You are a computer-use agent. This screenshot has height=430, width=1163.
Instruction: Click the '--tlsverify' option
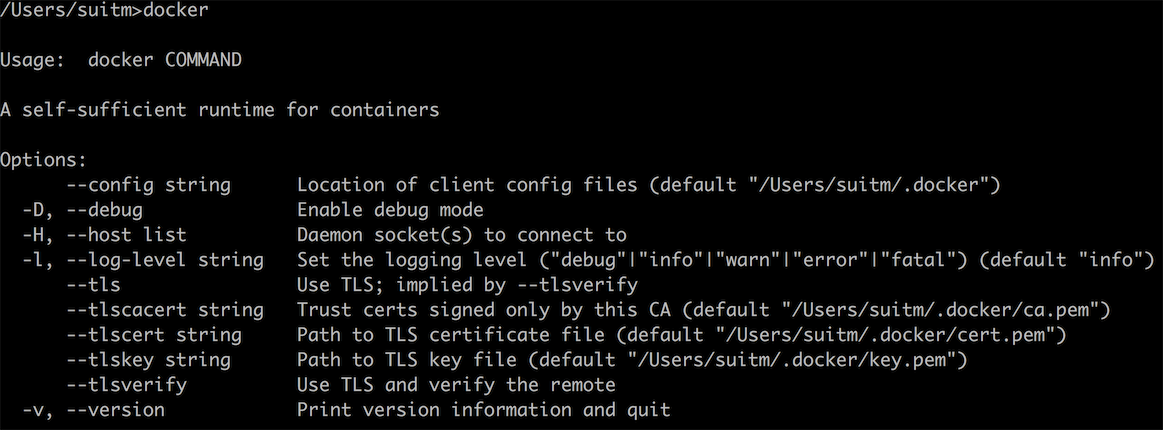click(126, 385)
